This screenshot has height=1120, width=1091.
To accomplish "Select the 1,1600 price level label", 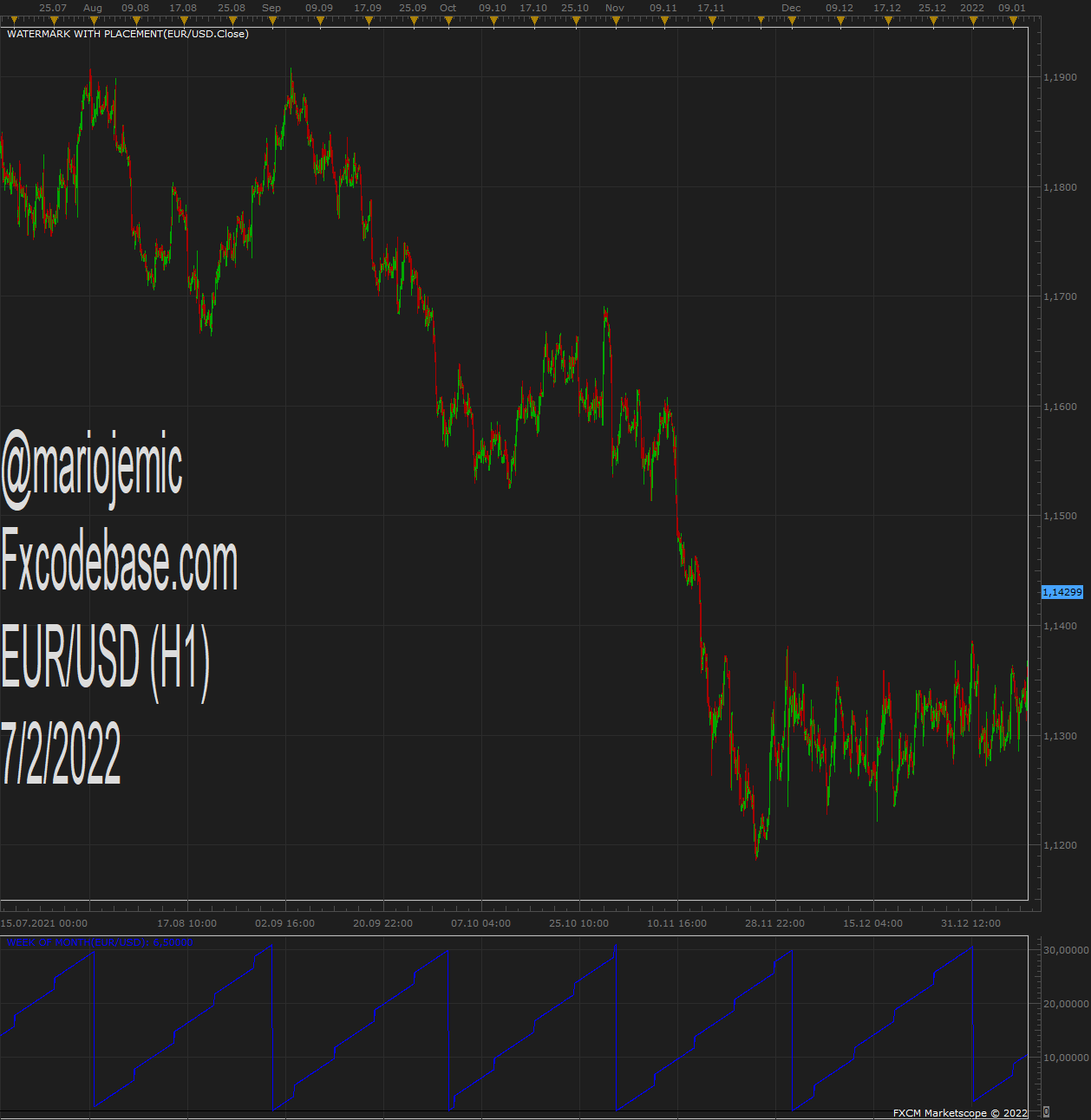I will pos(1060,407).
